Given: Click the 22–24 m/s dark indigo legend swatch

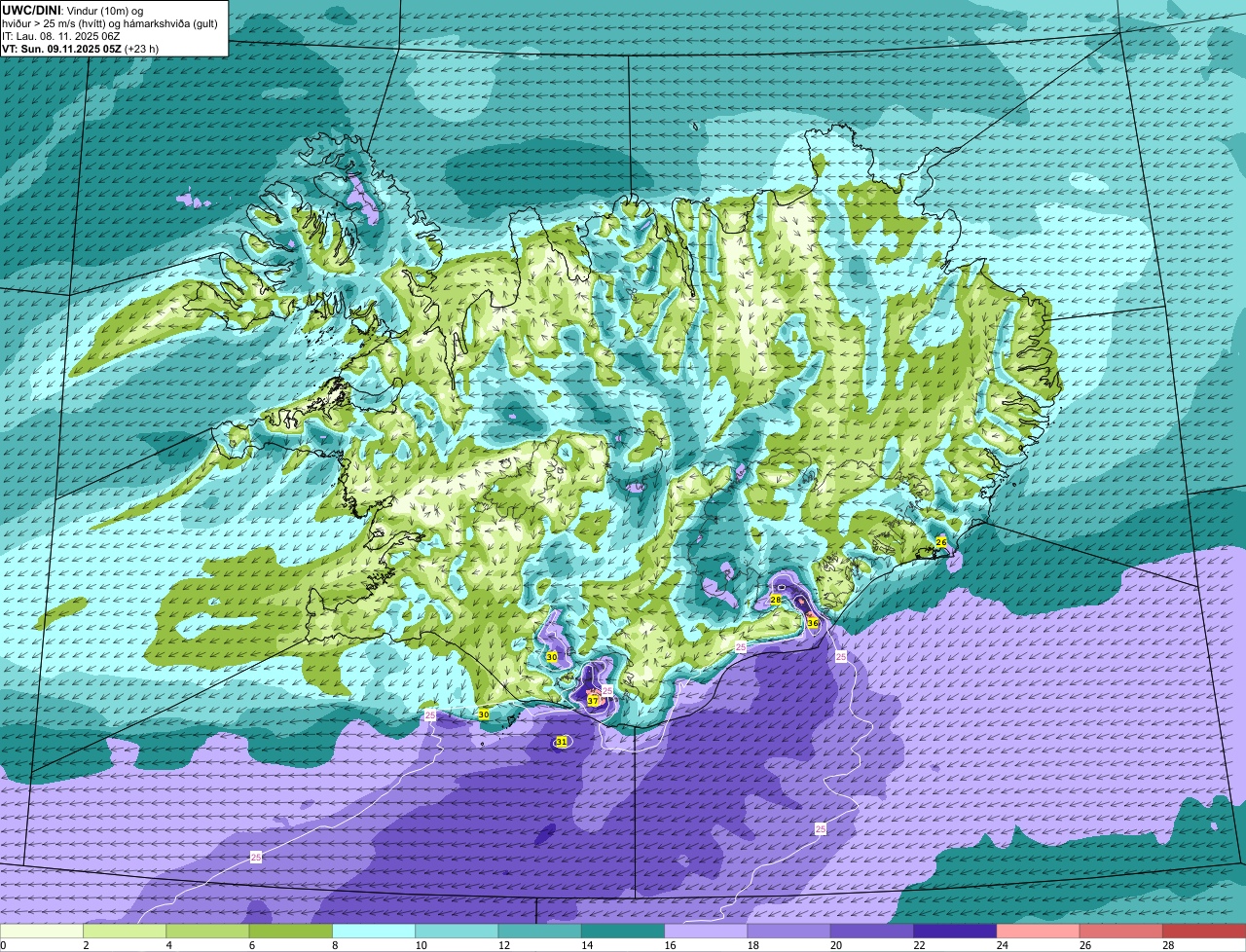Looking at the screenshot, I should [955, 932].
